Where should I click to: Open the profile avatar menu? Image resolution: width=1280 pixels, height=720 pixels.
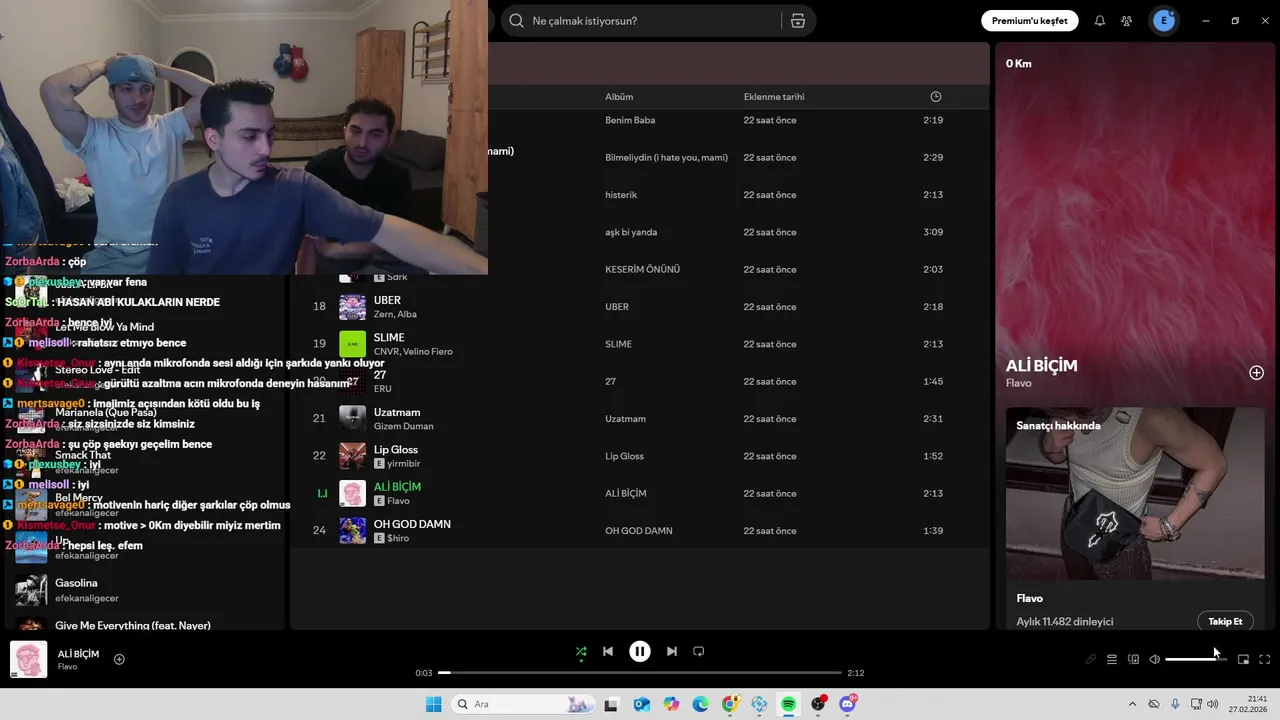pyautogui.click(x=1164, y=20)
